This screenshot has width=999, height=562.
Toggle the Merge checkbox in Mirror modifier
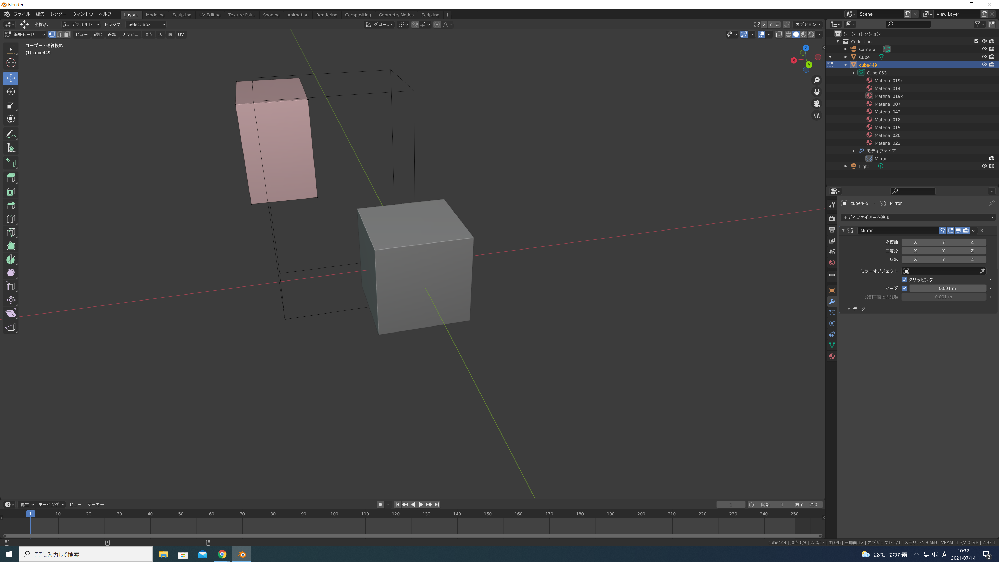tap(904, 288)
